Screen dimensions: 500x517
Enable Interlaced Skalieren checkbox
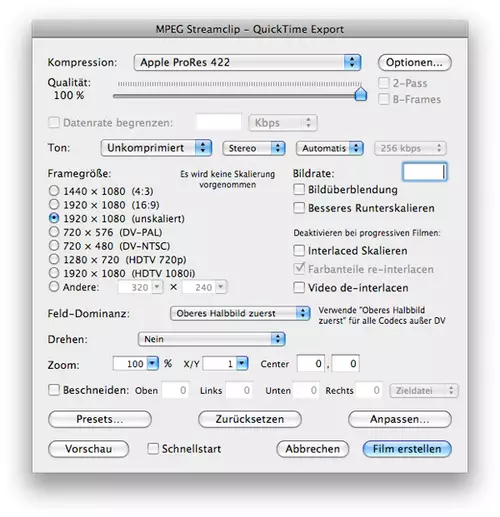pyautogui.click(x=299, y=250)
